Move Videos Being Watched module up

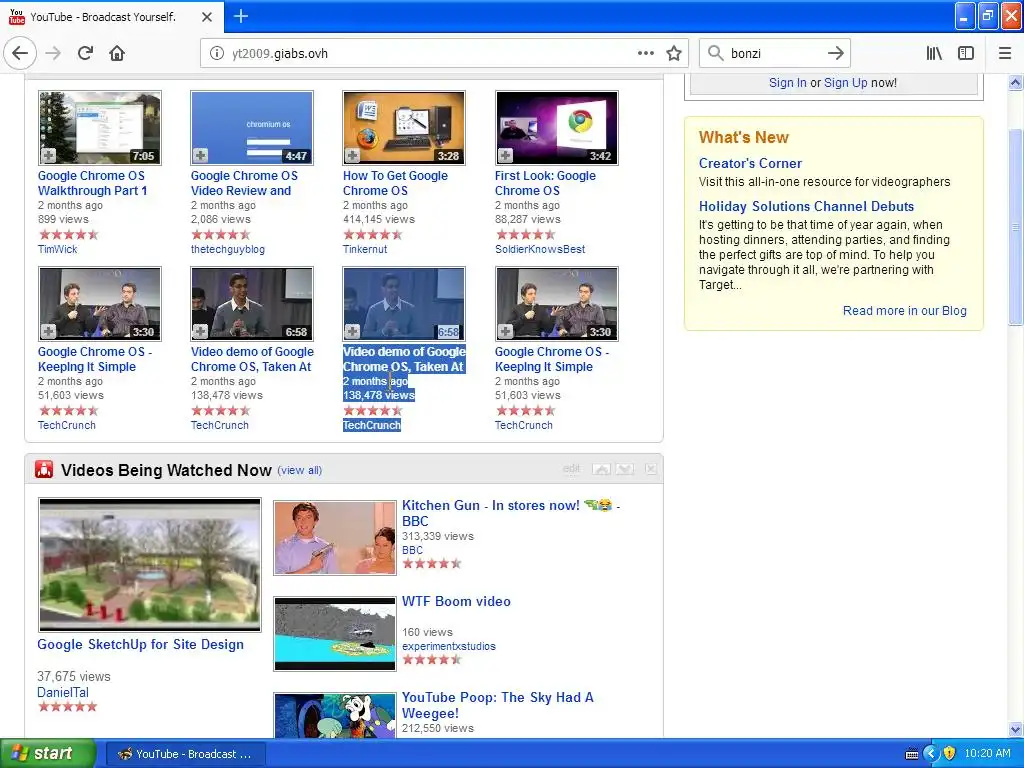601,469
